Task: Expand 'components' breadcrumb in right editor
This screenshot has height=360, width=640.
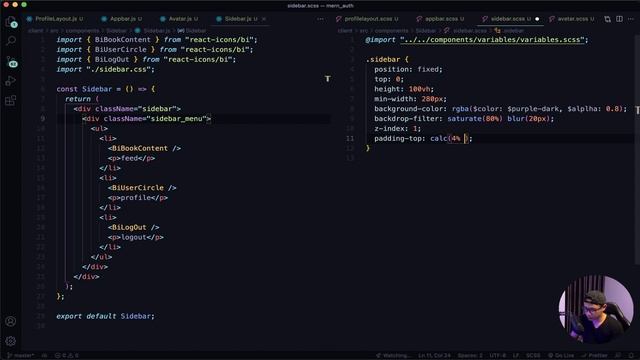Action: point(391,31)
